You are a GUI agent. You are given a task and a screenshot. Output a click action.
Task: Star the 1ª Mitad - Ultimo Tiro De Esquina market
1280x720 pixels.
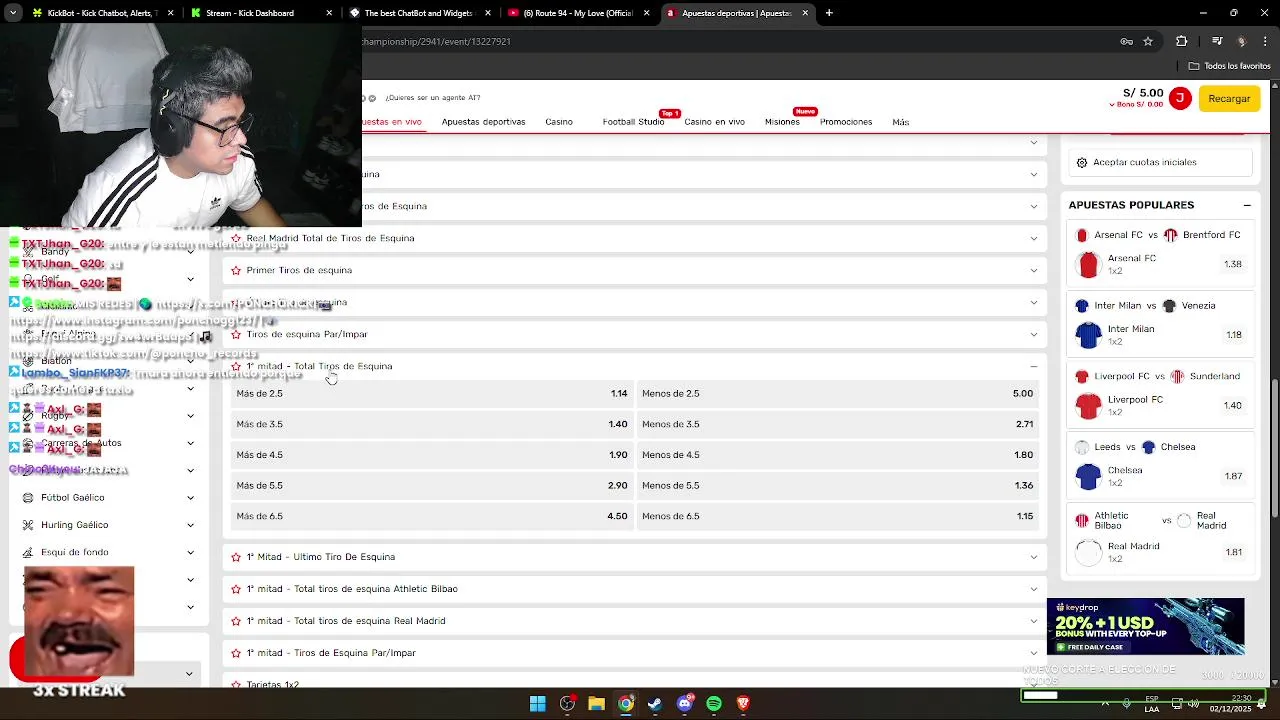coord(236,557)
